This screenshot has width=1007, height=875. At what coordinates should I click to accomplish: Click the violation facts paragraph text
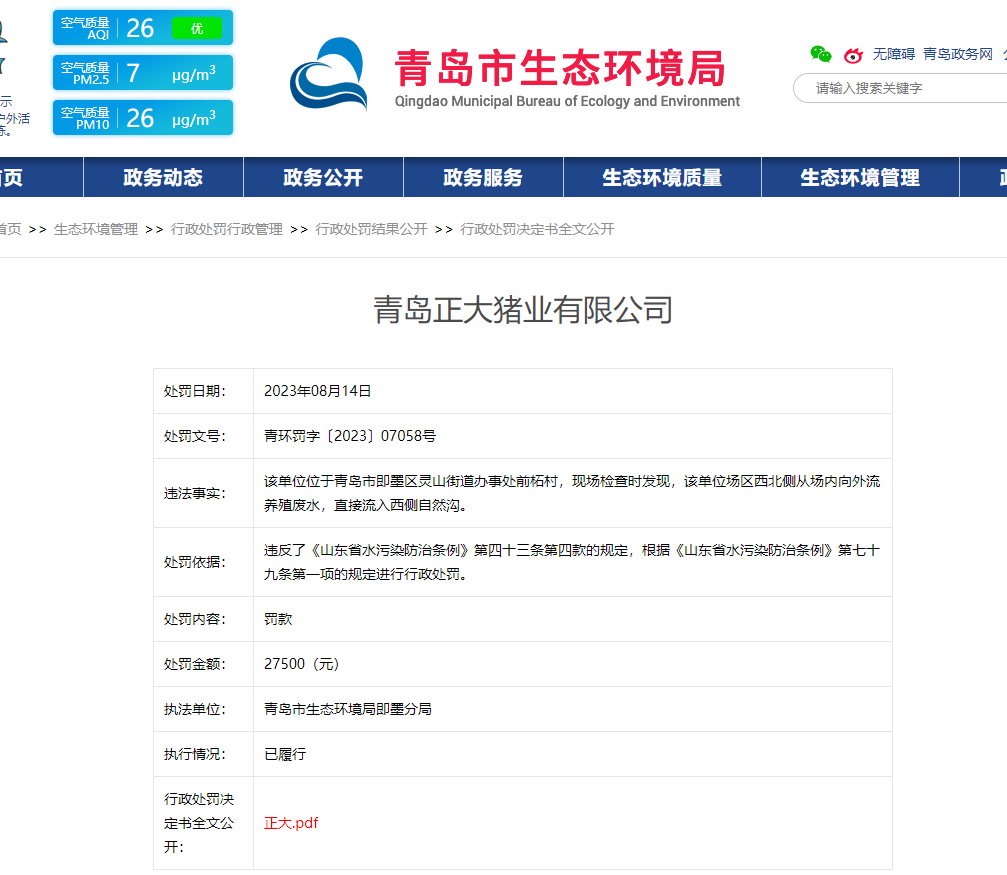(x=572, y=493)
